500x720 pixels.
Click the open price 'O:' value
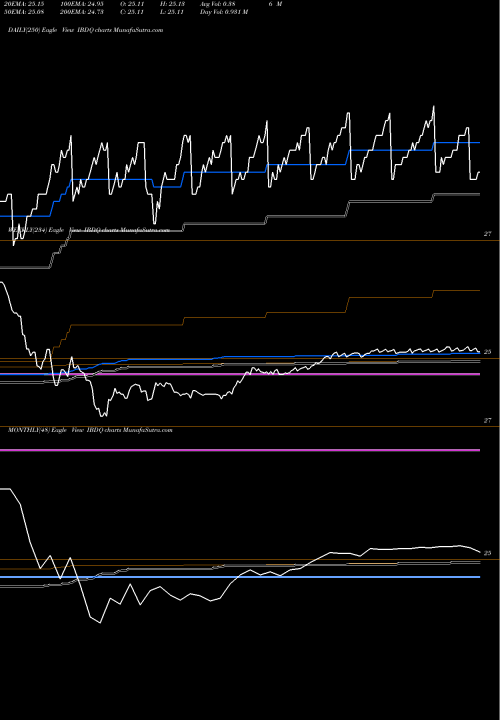[x=132, y=4]
